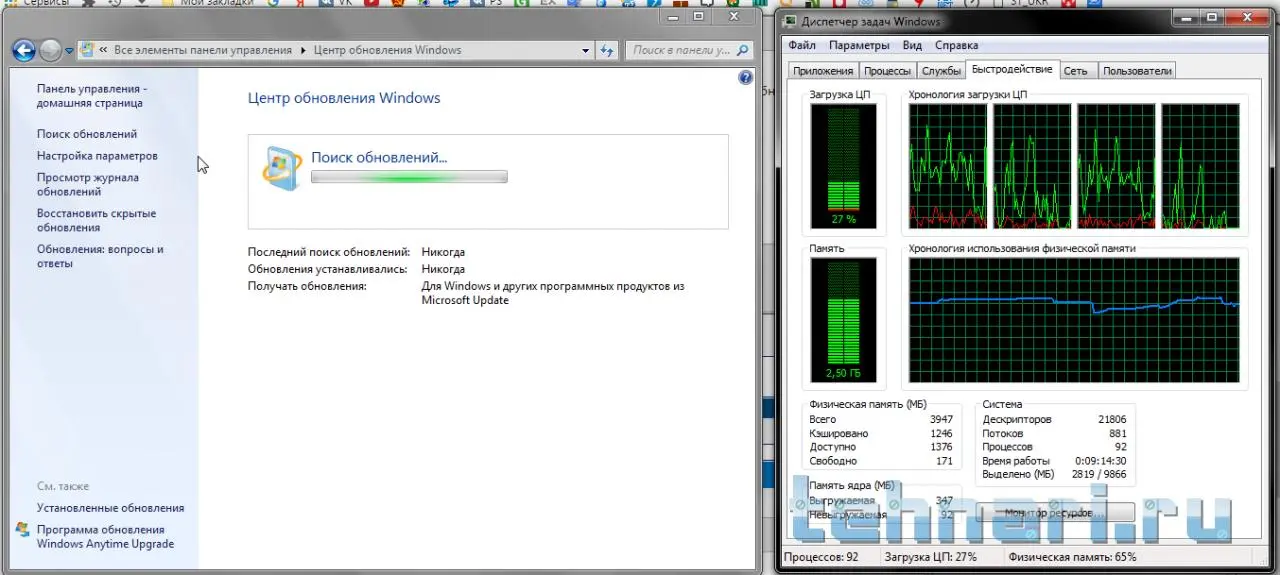
Task: Click the Control Panel icon in address bar
Action: click(87, 50)
